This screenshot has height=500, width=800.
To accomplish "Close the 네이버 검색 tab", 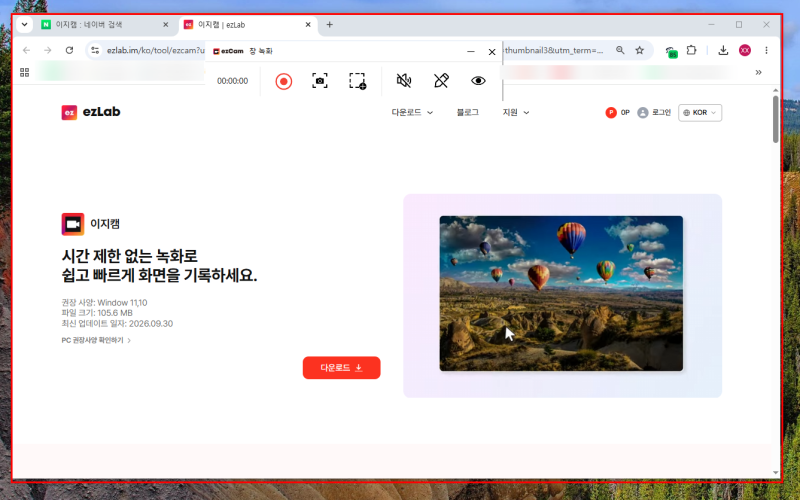I will point(165,24).
